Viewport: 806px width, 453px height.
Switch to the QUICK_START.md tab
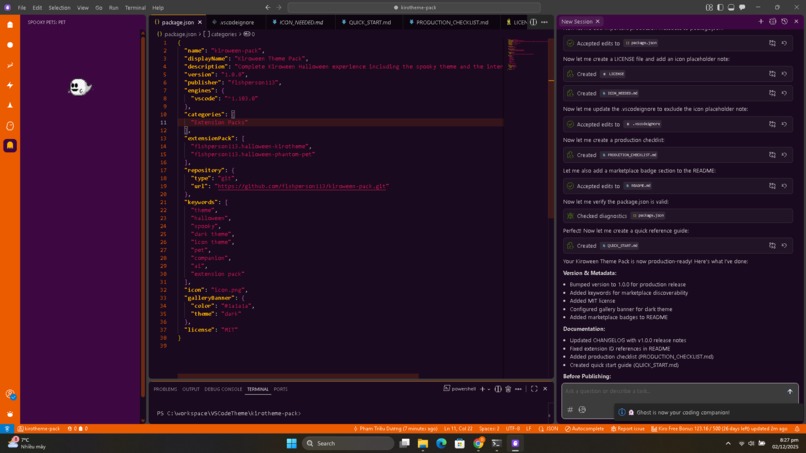[367, 22]
